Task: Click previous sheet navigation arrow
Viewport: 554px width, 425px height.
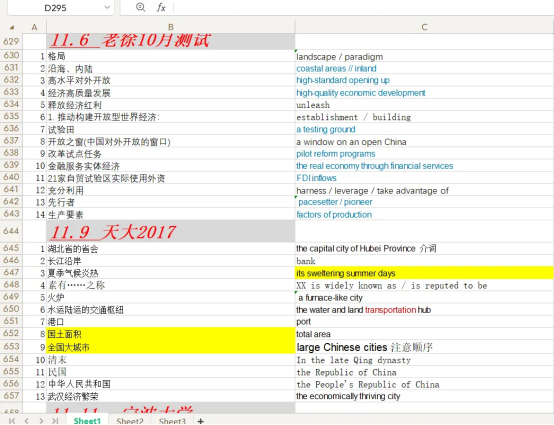Action: pos(26,420)
